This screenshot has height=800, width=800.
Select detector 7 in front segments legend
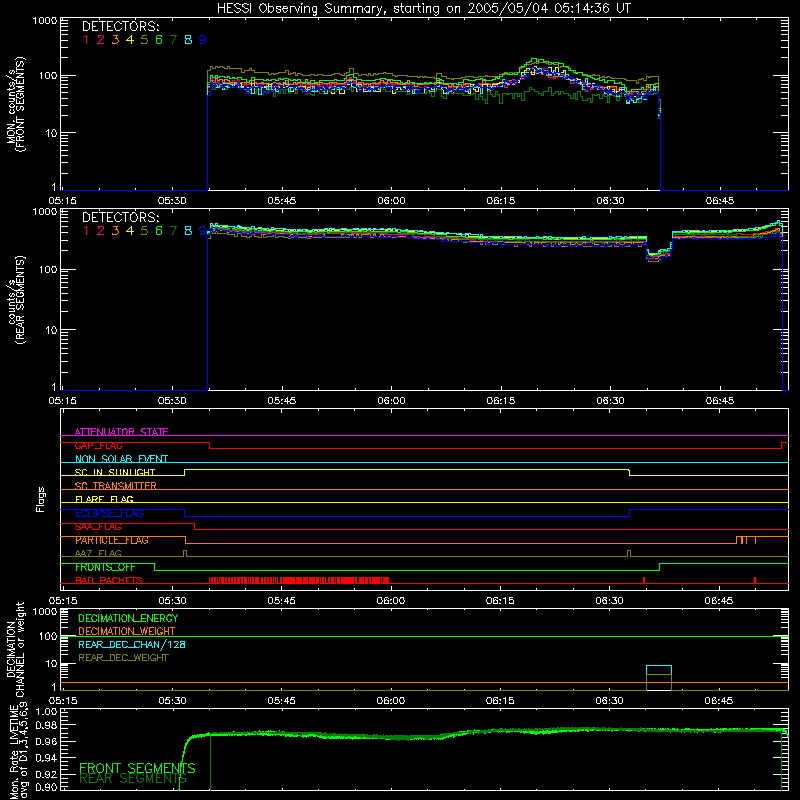(173, 40)
